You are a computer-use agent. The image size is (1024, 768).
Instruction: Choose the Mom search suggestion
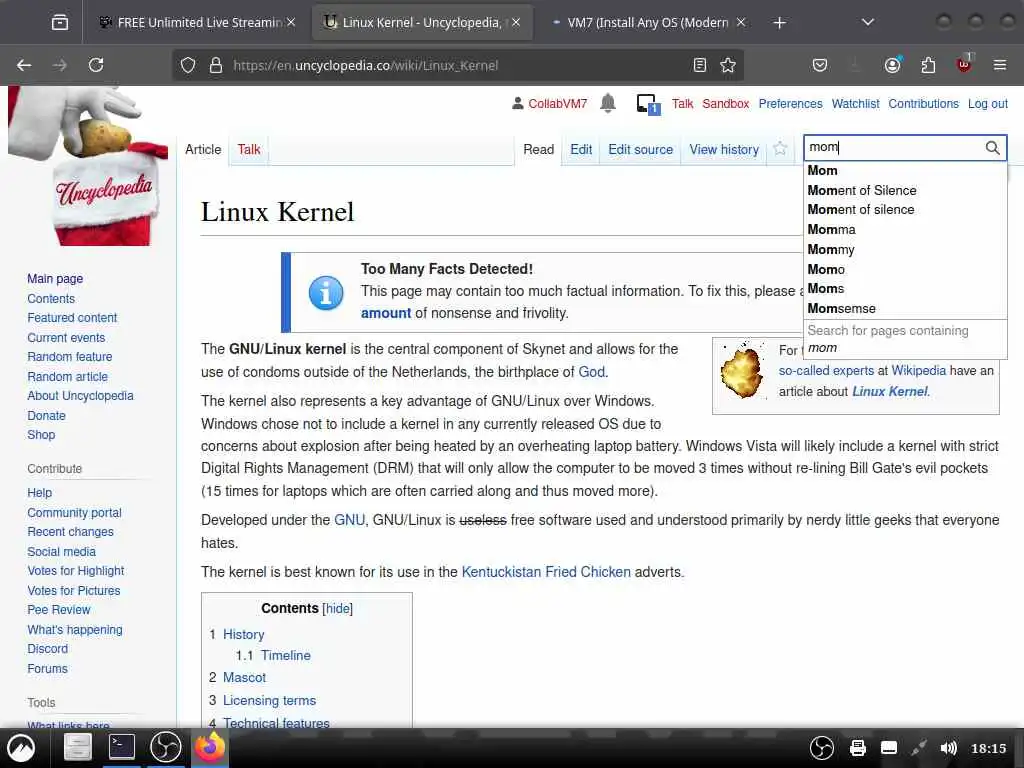(904, 170)
